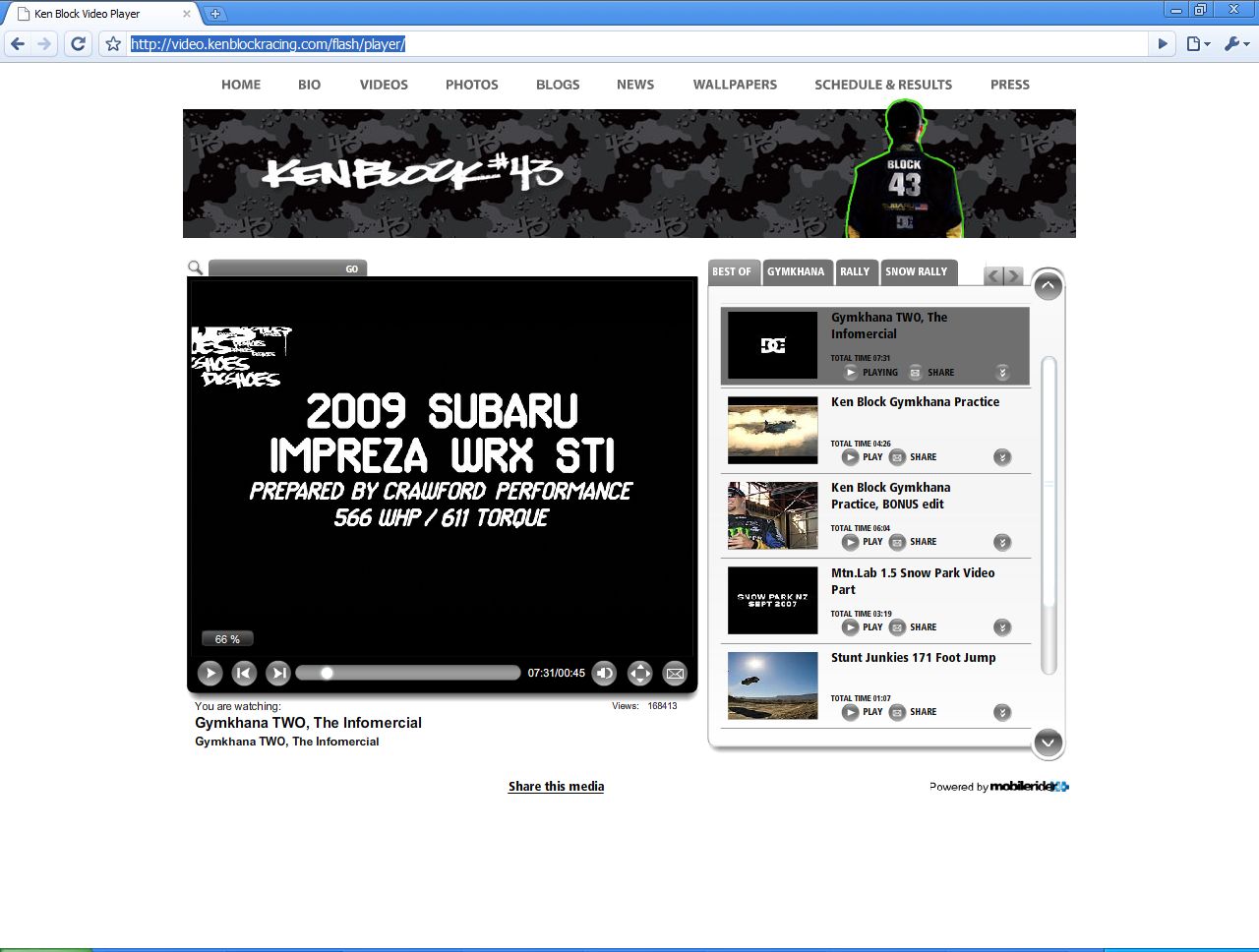
Task: Show previous tabs with left arrow
Action: click(x=993, y=276)
